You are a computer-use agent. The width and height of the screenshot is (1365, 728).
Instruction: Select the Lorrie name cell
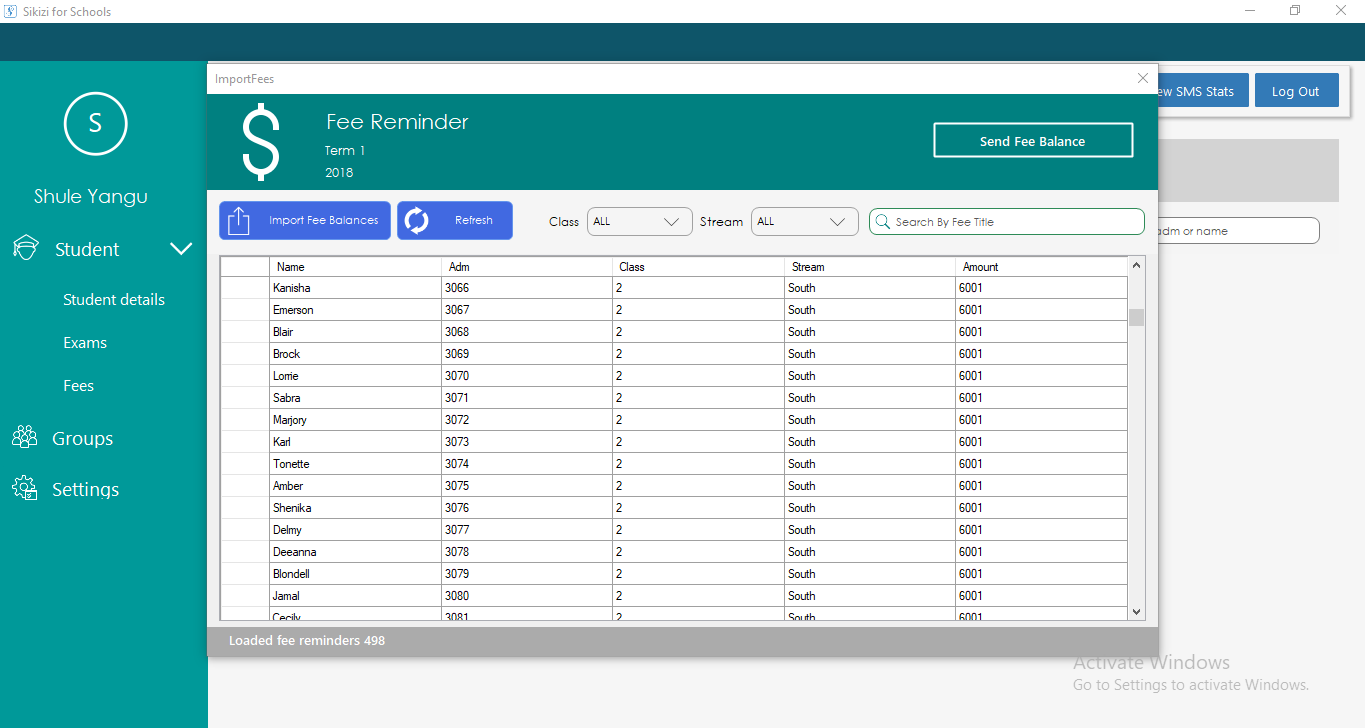pyautogui.click(x=355, y=376)
